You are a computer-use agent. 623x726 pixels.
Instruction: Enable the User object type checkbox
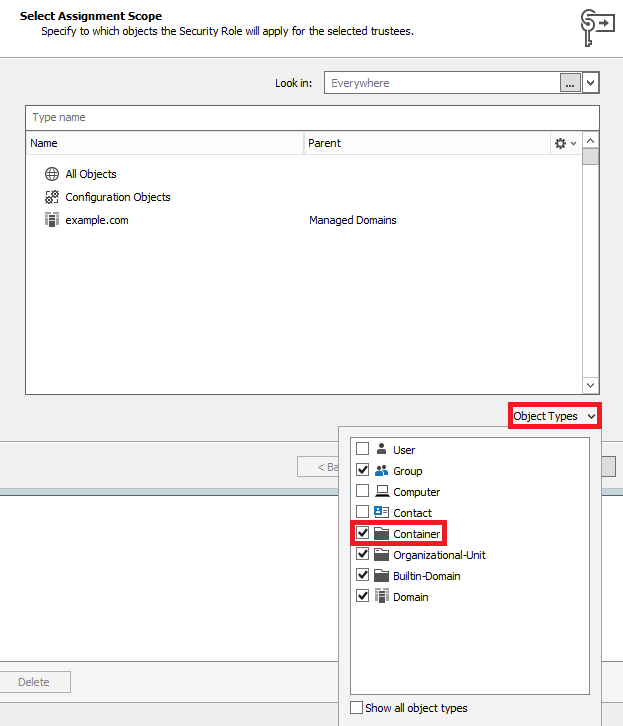point(363,450)
